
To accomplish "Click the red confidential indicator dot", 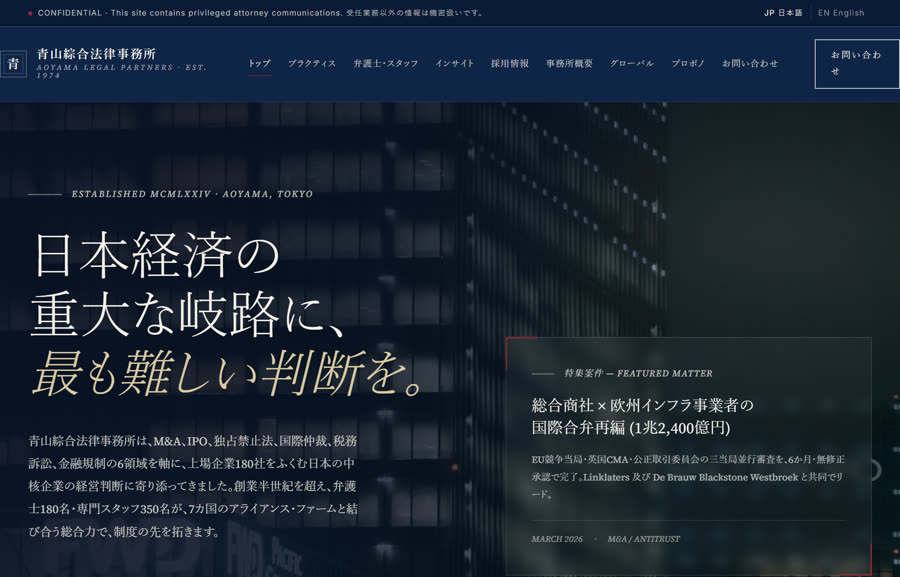I will 30,13.
